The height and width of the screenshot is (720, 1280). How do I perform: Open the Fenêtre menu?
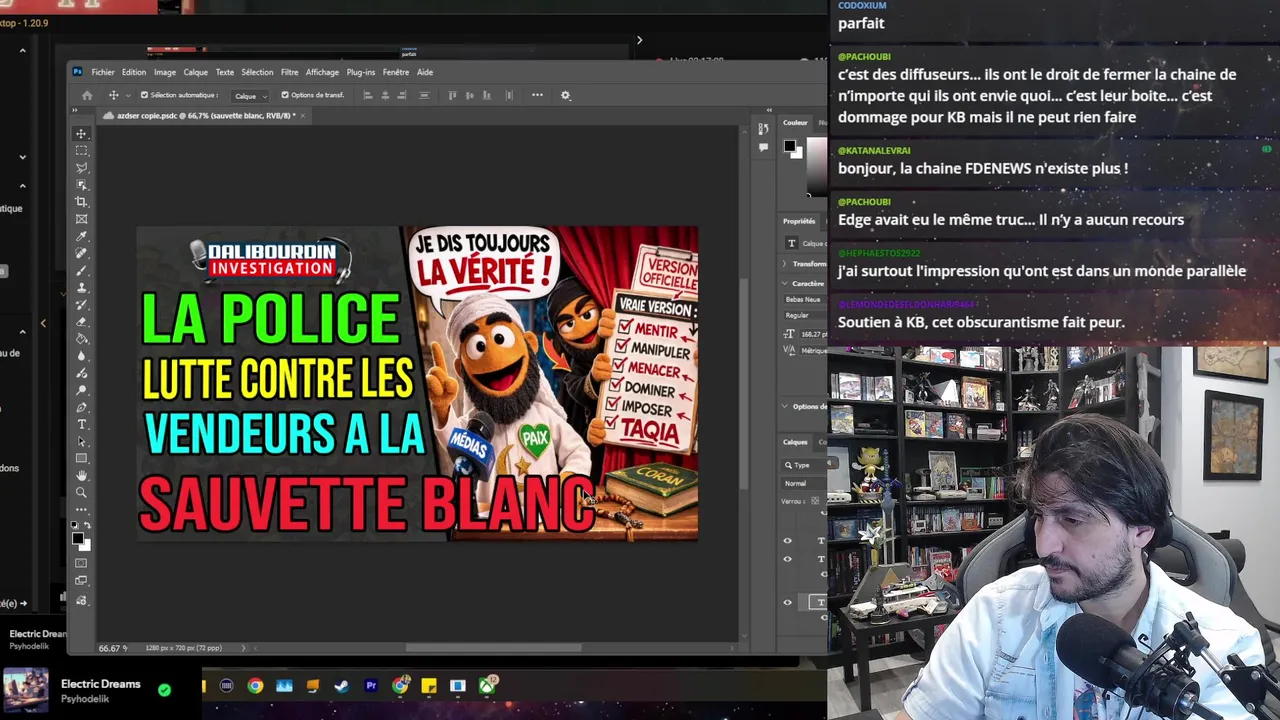(x=396, y=72)
